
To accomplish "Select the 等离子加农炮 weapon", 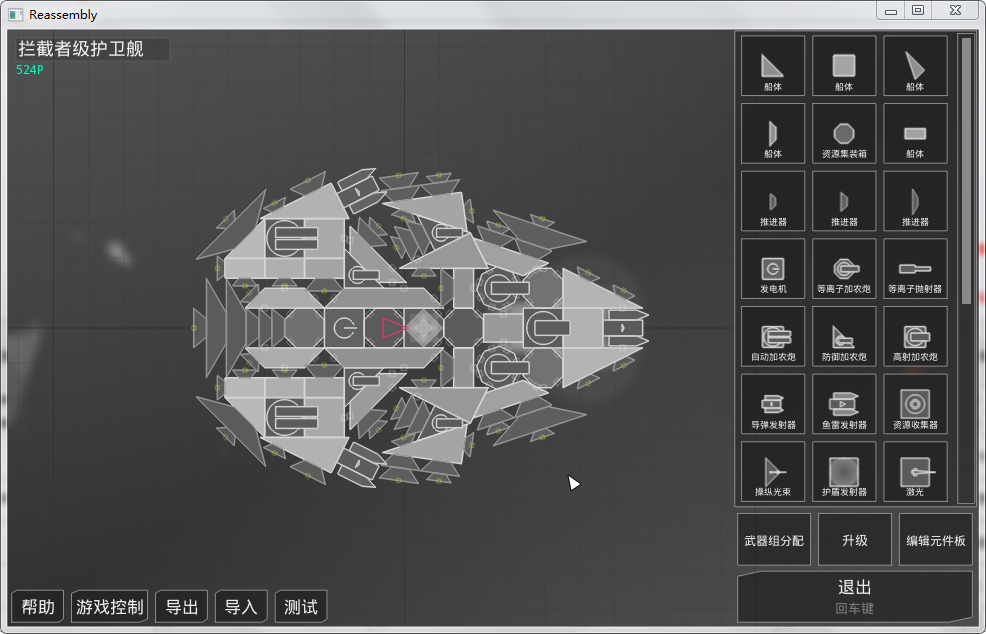I will pyautogui.click(x=844, y=269).
